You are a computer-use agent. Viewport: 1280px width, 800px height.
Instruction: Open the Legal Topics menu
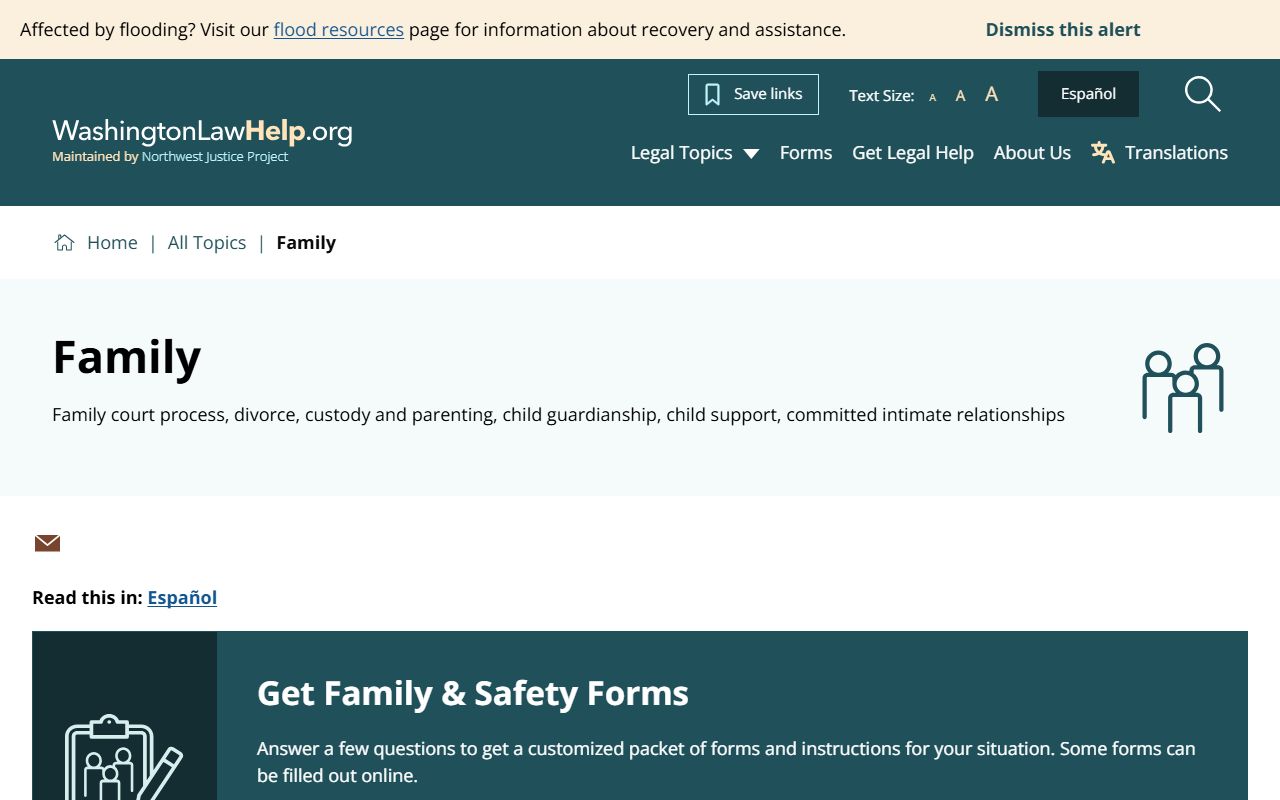[681, 152]
